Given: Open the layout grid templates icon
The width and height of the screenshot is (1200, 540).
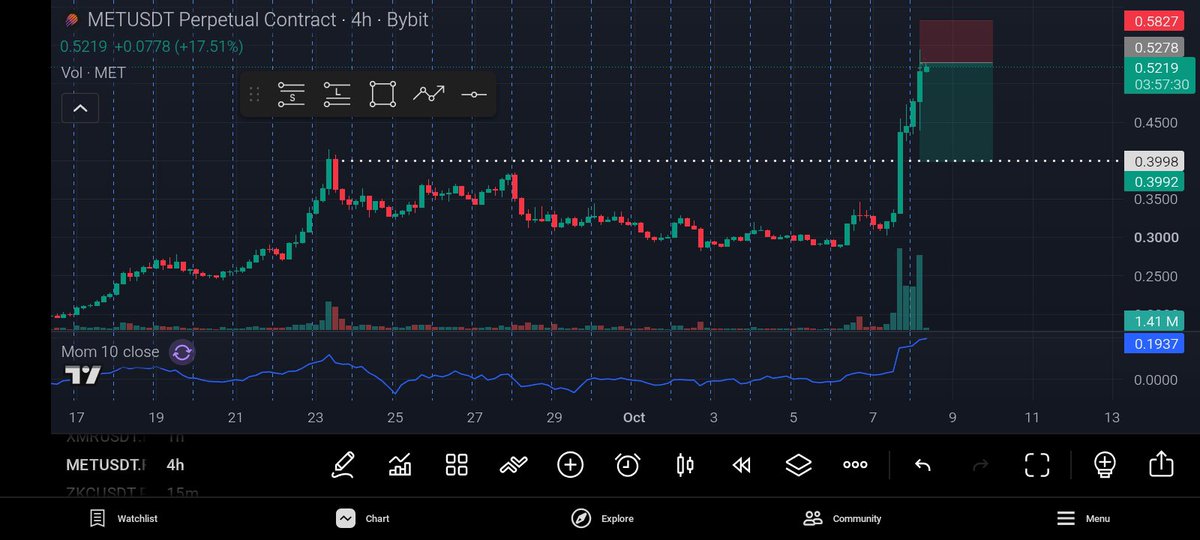Looking at the screenshot, I should (x=457, y=464).
